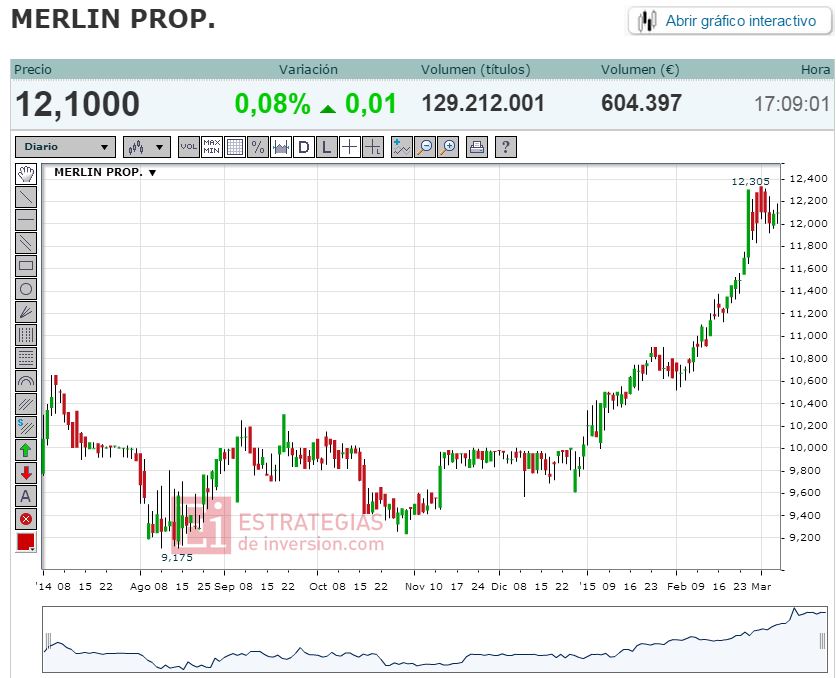Expand the MERLIN PROP. series menu
Viewport: 836px width, 678px height.
tap(105, 172)
